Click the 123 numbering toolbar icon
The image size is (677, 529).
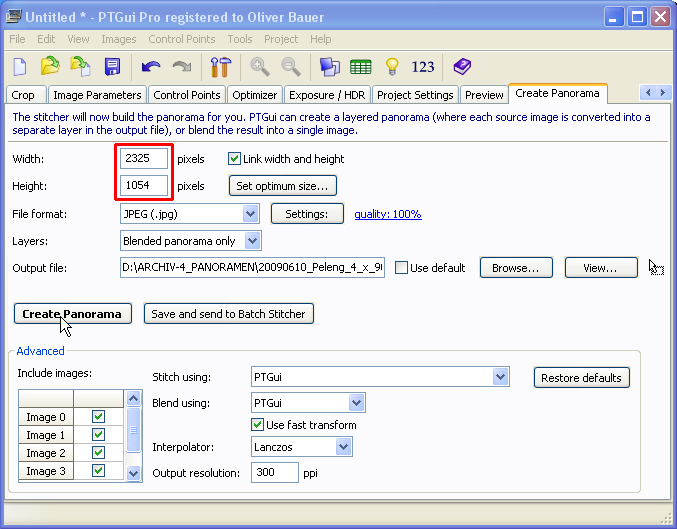tap(423, 67)
